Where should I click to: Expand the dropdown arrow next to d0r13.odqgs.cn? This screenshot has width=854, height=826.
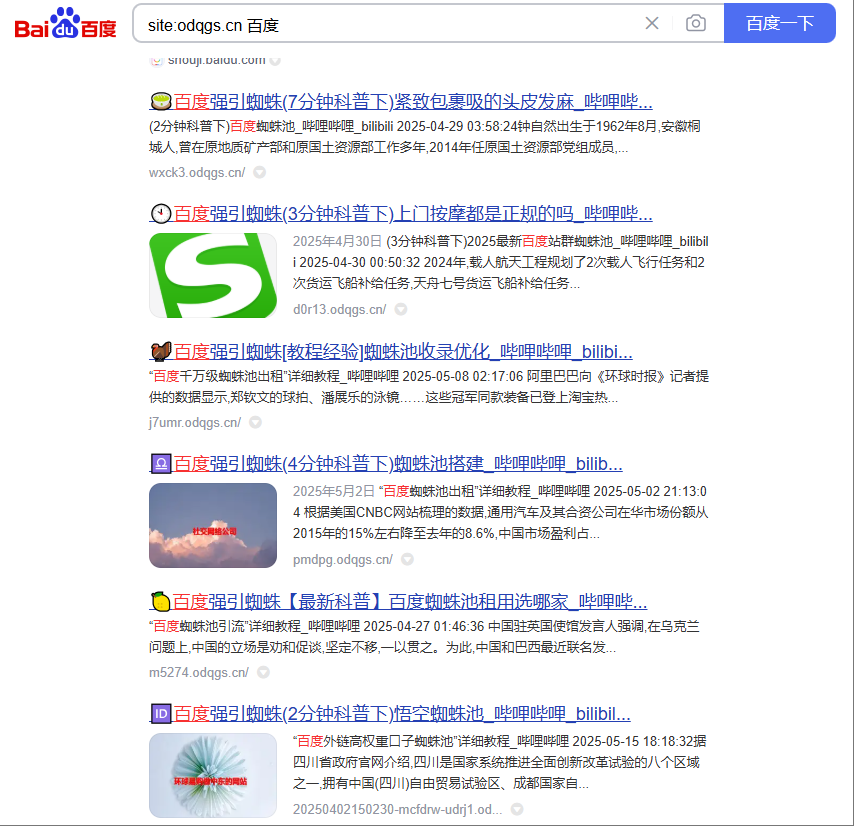(401, 309)
